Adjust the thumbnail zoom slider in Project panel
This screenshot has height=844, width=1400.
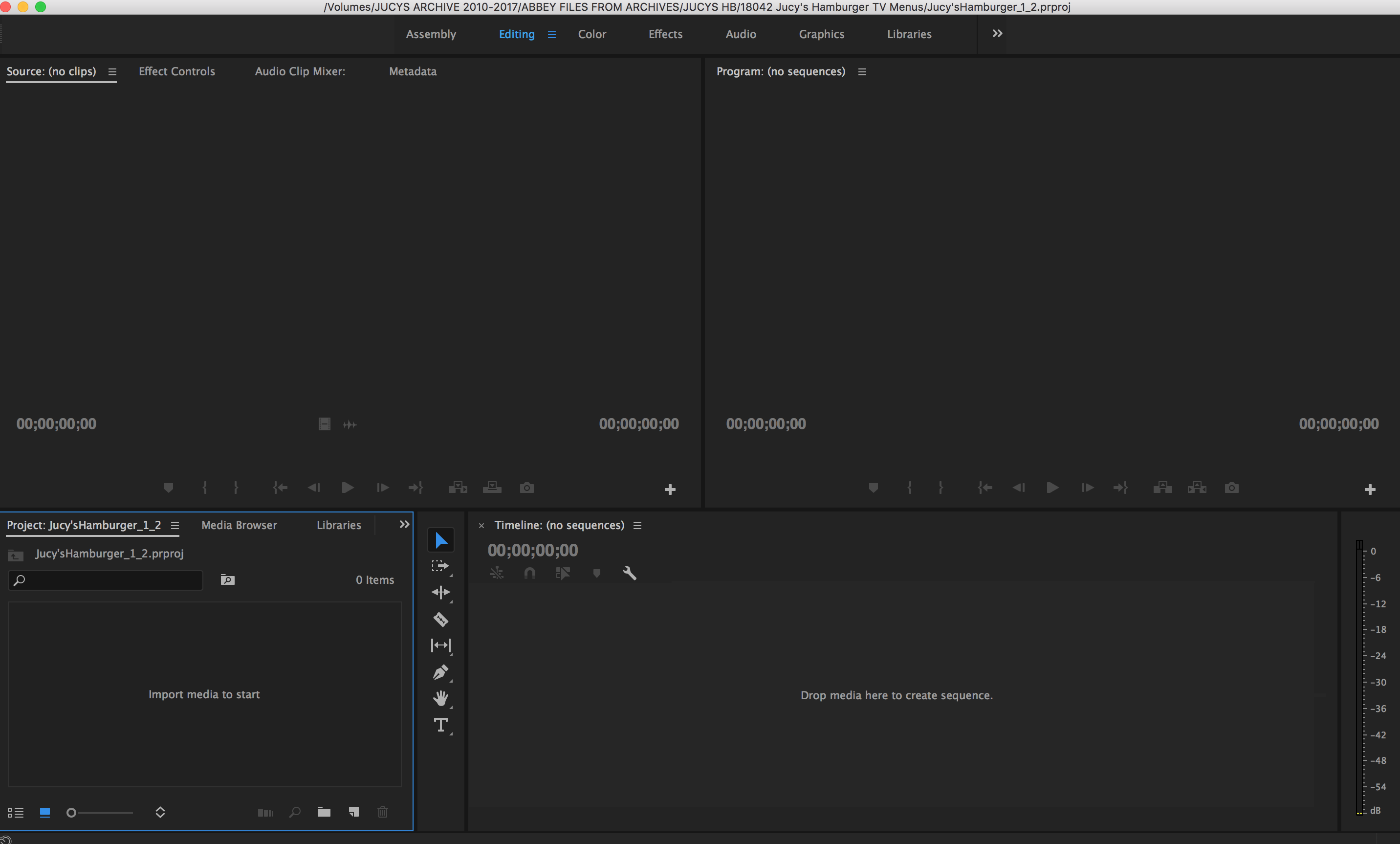click(99, 813)
